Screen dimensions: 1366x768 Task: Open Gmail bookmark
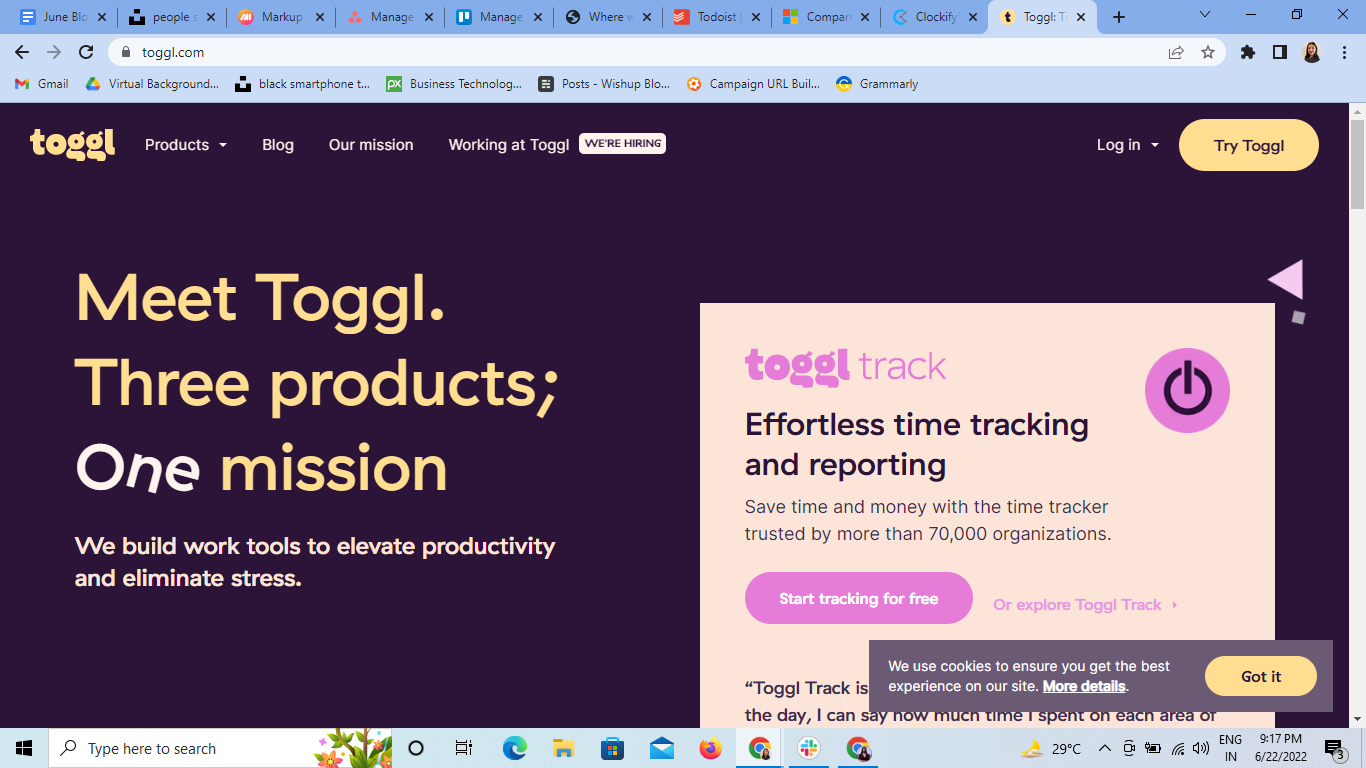coord(42,84)
